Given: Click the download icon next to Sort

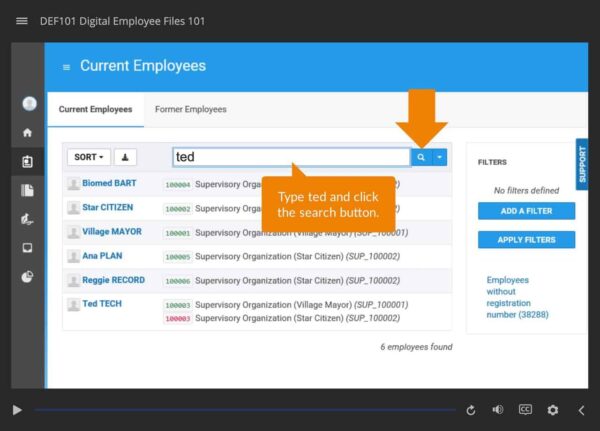Looking at the screenshot, I should (125, 157).
